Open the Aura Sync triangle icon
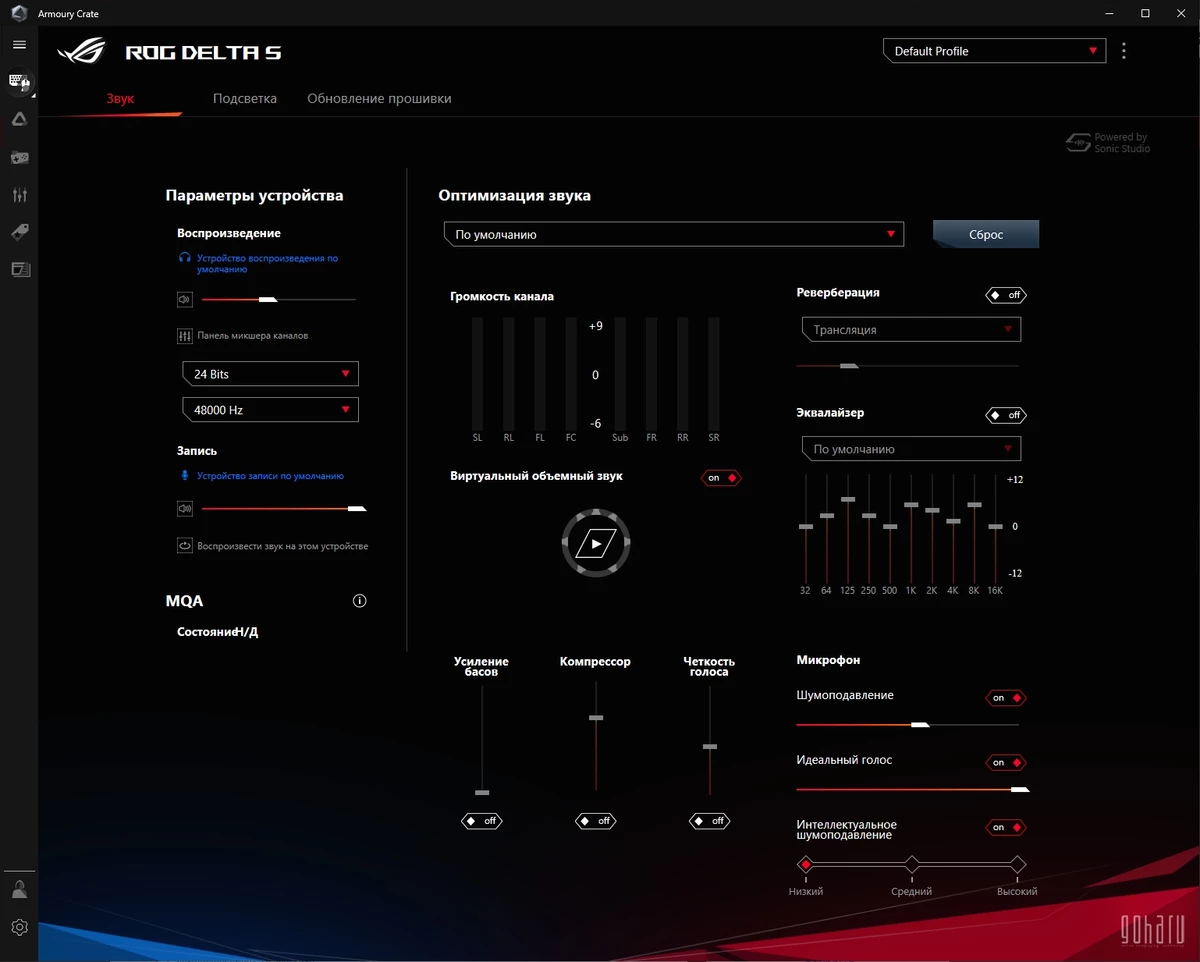1200x962 pixels. click(x=19, y=119)
